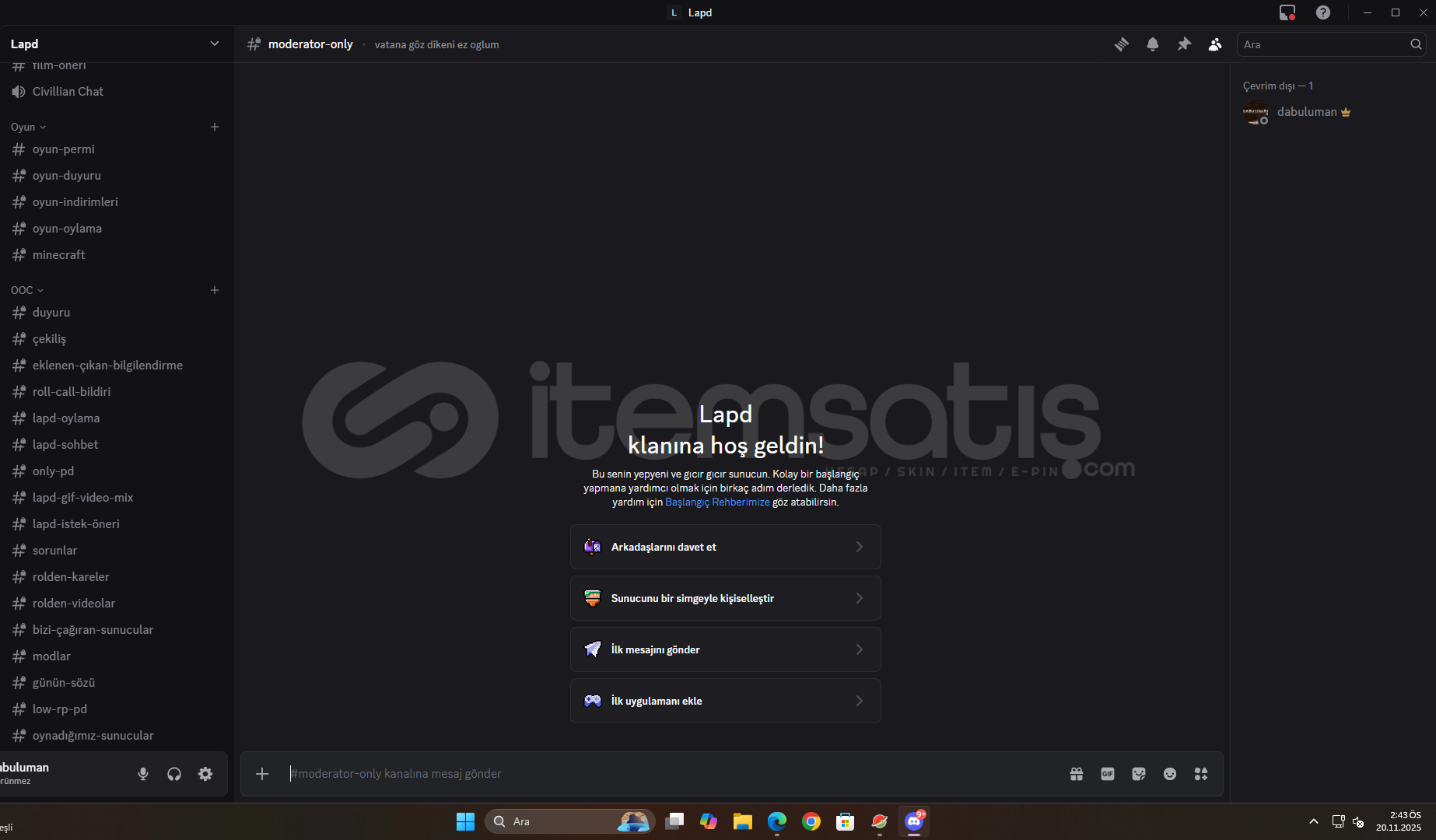Create a channel in Oyun category

(215, 127)
